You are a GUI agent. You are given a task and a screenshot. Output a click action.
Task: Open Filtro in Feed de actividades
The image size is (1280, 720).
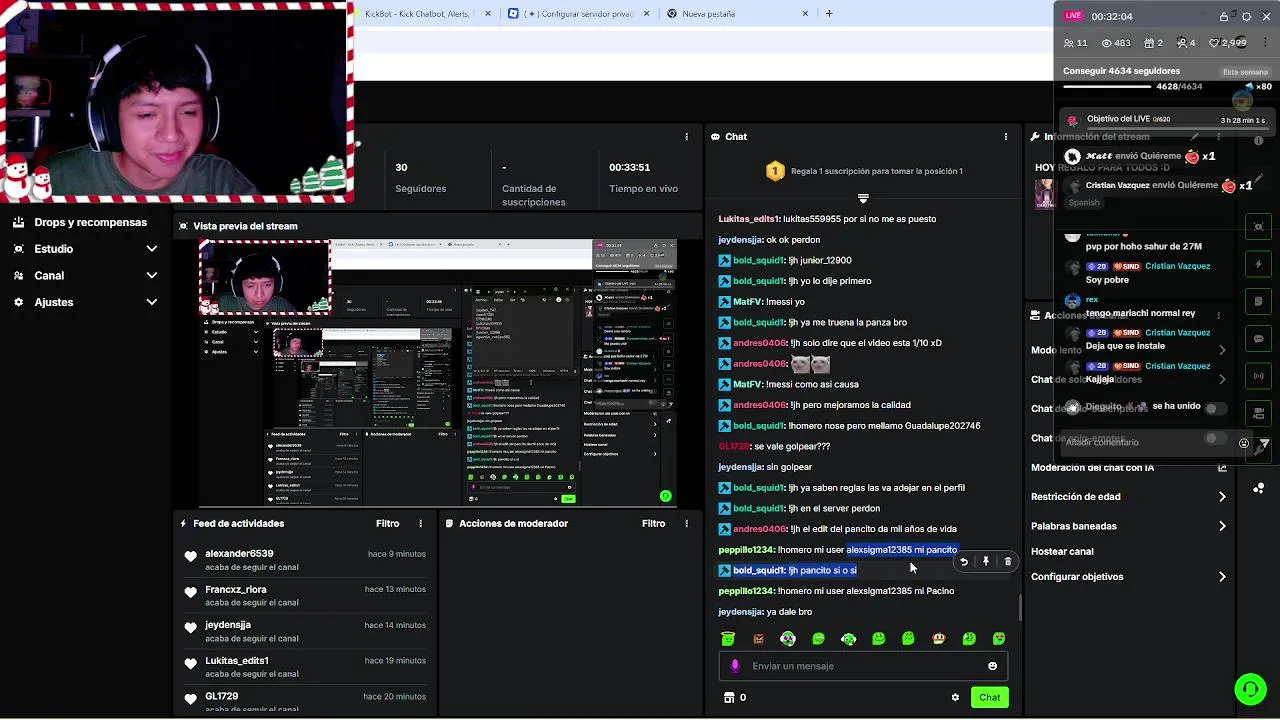pyautogui.click(x=387, y=523)
